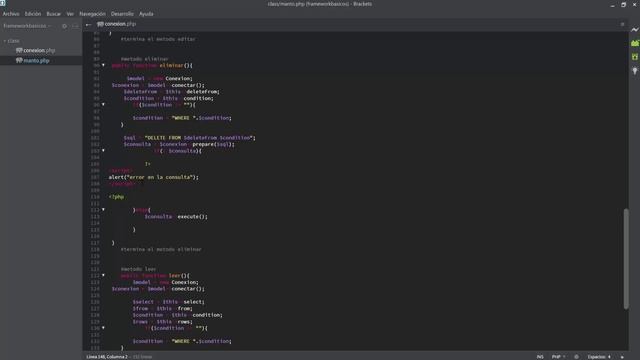This screenshot has width=640, height=360.
Task: Click the small square icon at editor header right
Action: coord(622,24)
